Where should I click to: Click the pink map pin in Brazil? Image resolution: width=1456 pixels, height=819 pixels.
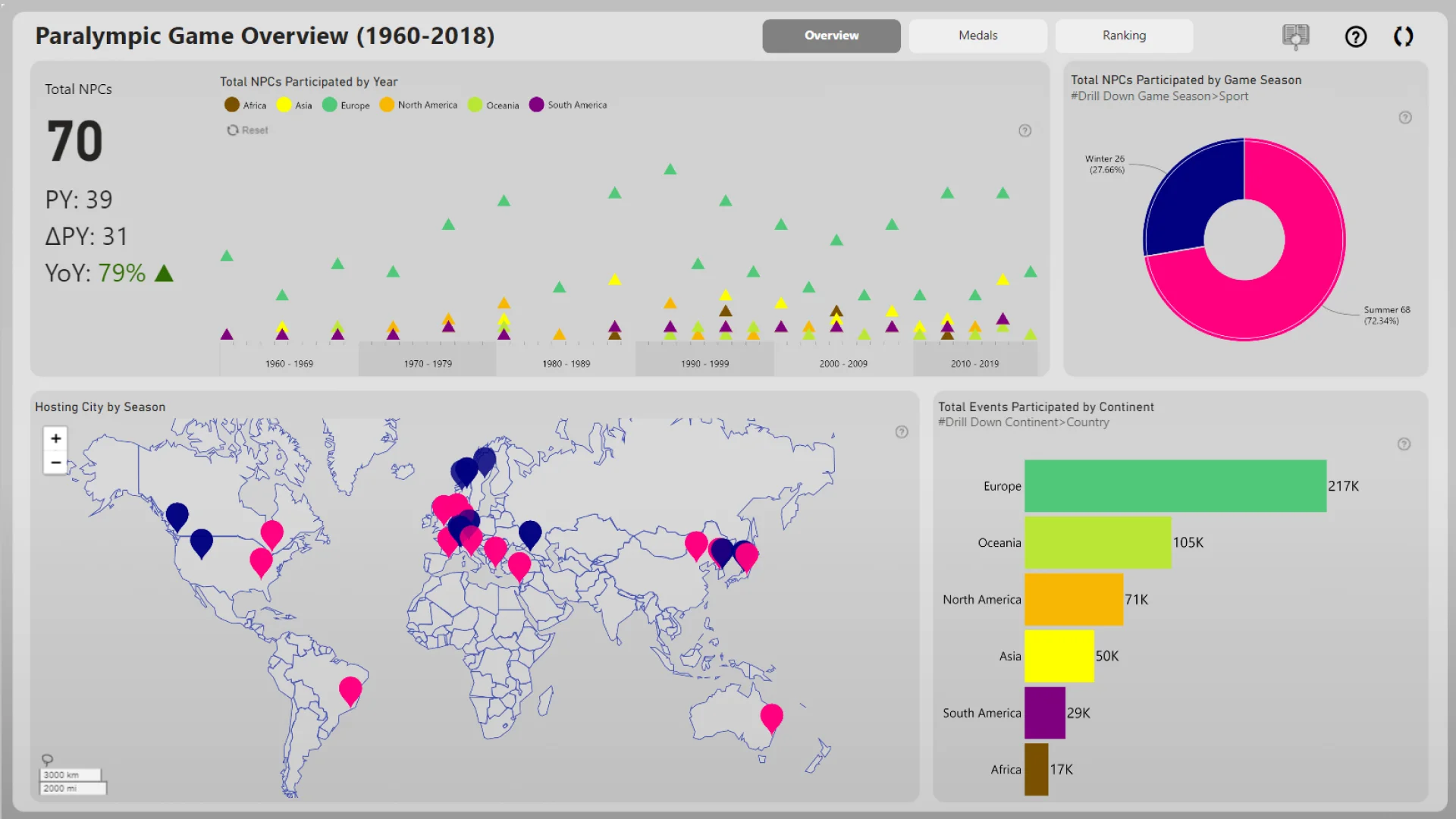point(350,689)
